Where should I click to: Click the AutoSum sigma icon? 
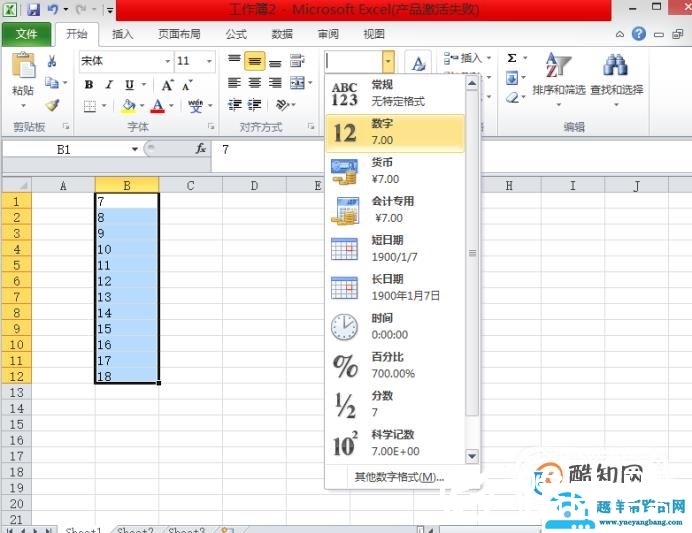[512, 58]
